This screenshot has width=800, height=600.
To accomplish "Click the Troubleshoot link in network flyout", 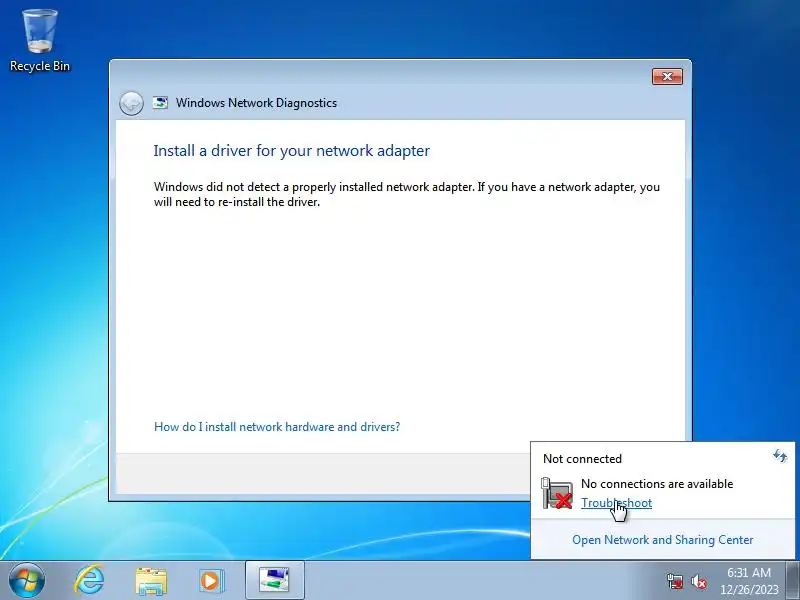I will tap(616, 503).
